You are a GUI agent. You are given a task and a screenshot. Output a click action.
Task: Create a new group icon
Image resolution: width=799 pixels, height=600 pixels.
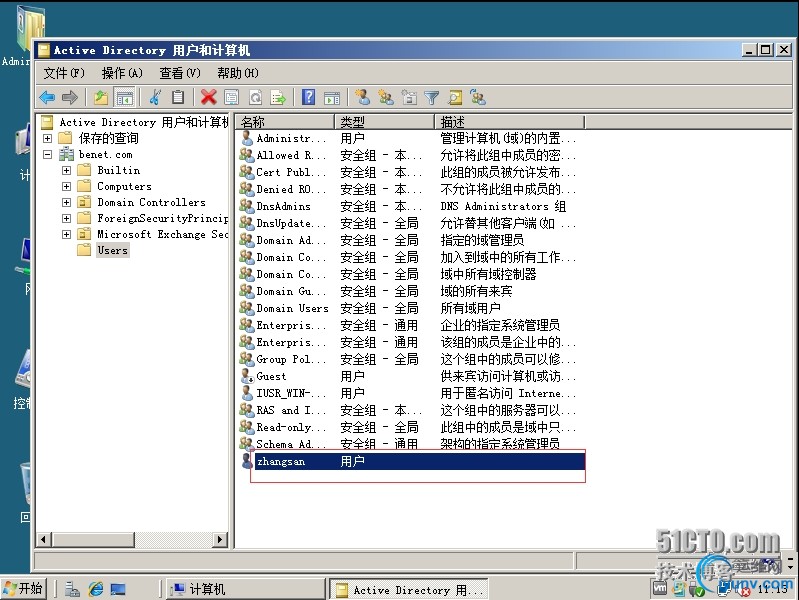click(x=386, y=97)
